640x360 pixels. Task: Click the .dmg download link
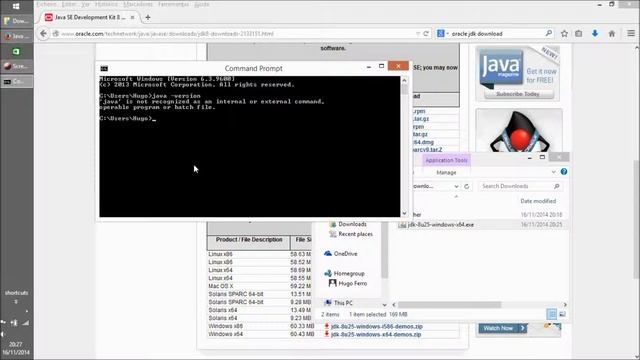point(423,142)
